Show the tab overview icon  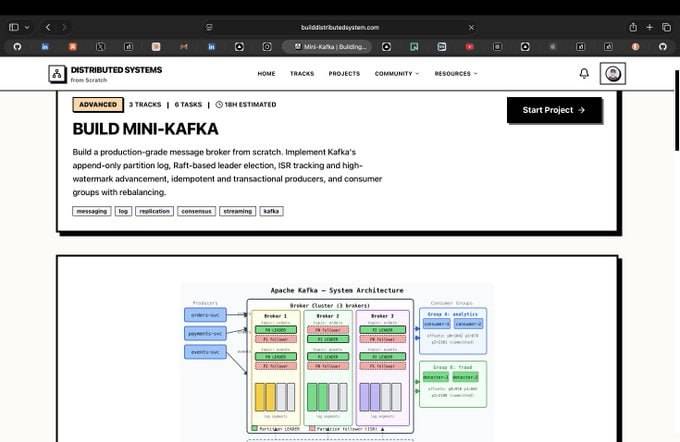[667, 27]
